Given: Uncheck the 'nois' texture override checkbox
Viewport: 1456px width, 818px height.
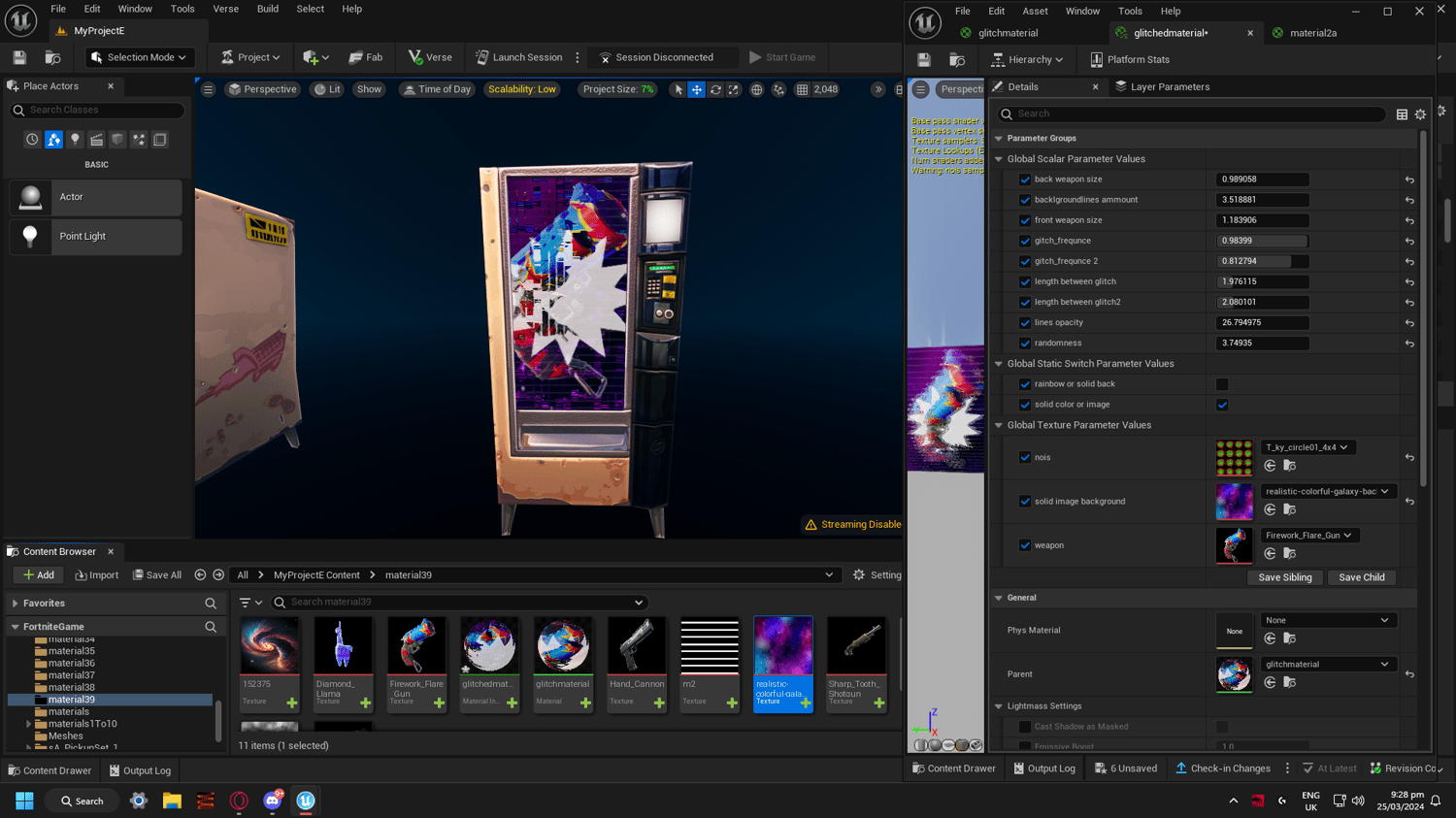Looking at the screenshot, I should tap(1025, 457).
